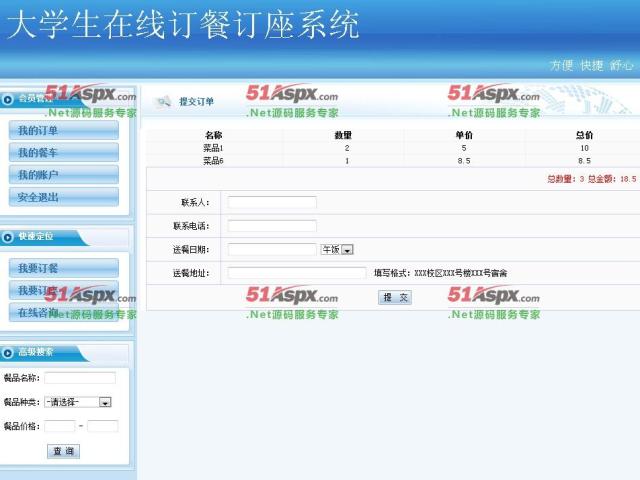Click the 总数量 总金额 summary text

tap(592, 179)
